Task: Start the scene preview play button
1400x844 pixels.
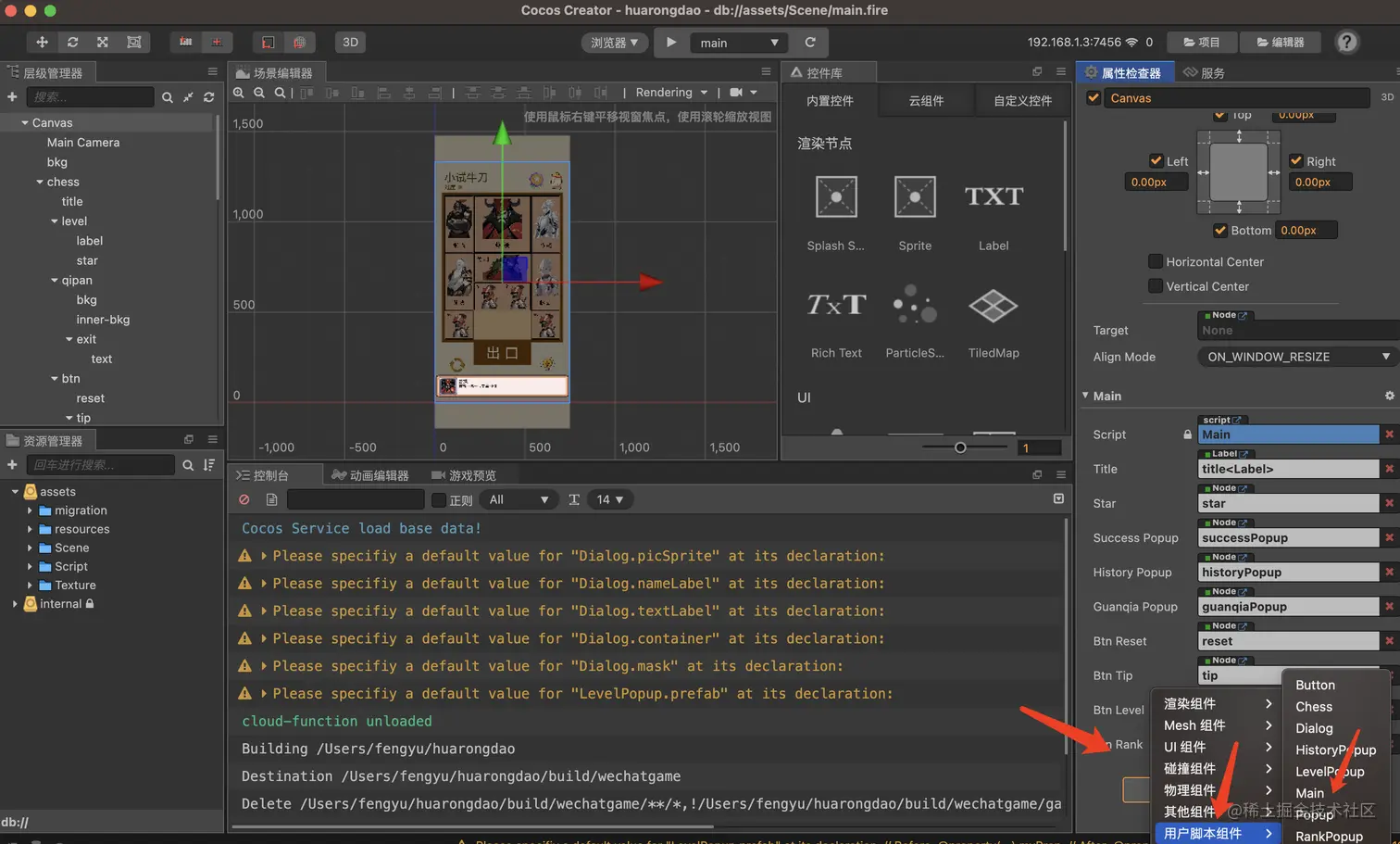Action: [671, 42]
